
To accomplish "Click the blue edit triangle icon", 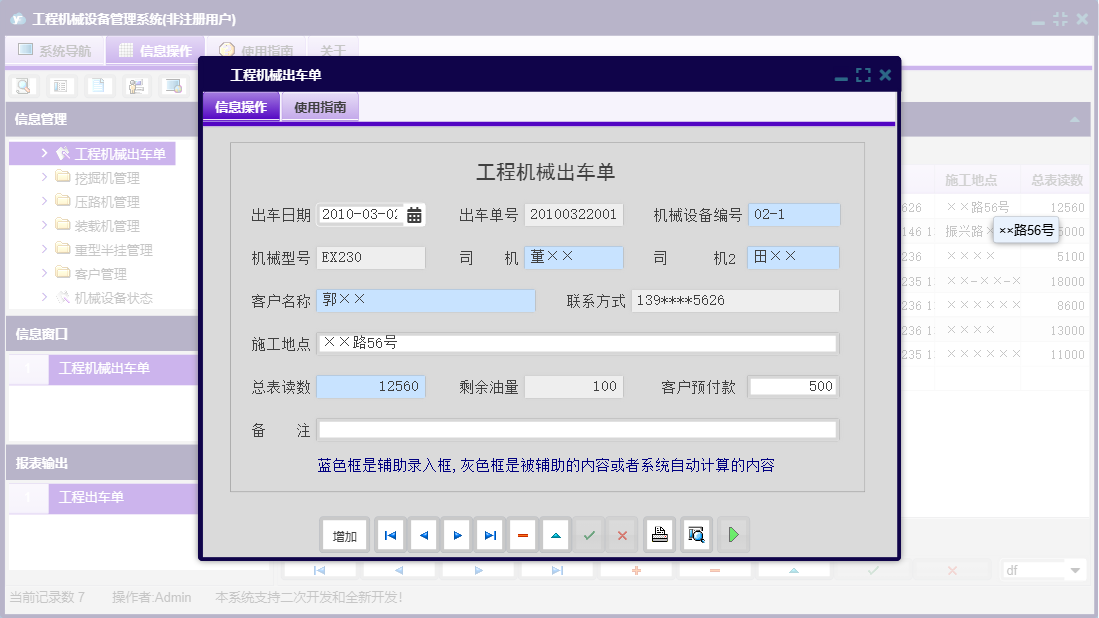I will 556,534.
